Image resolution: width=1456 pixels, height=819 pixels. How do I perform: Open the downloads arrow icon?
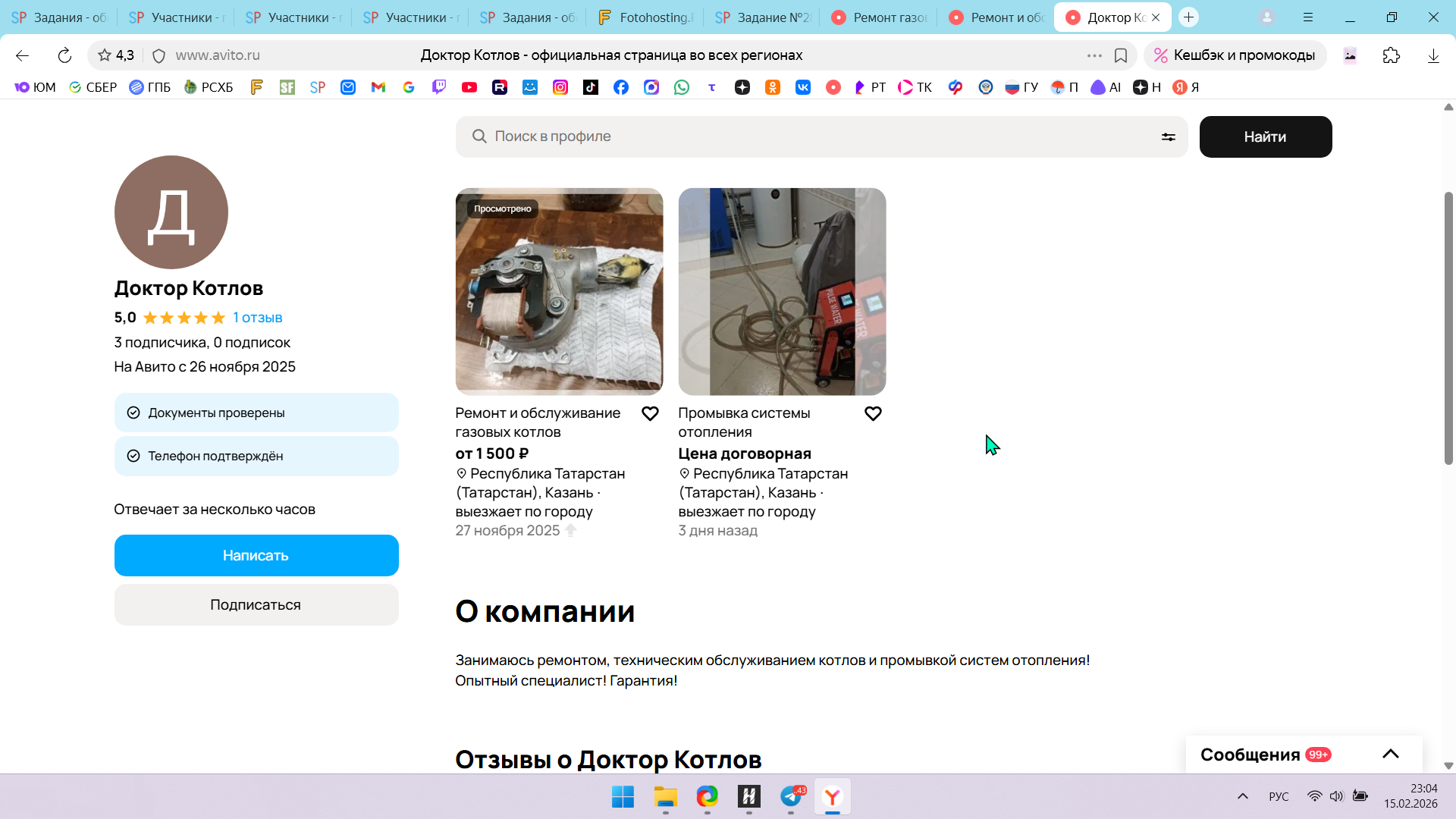point(1432,55)
